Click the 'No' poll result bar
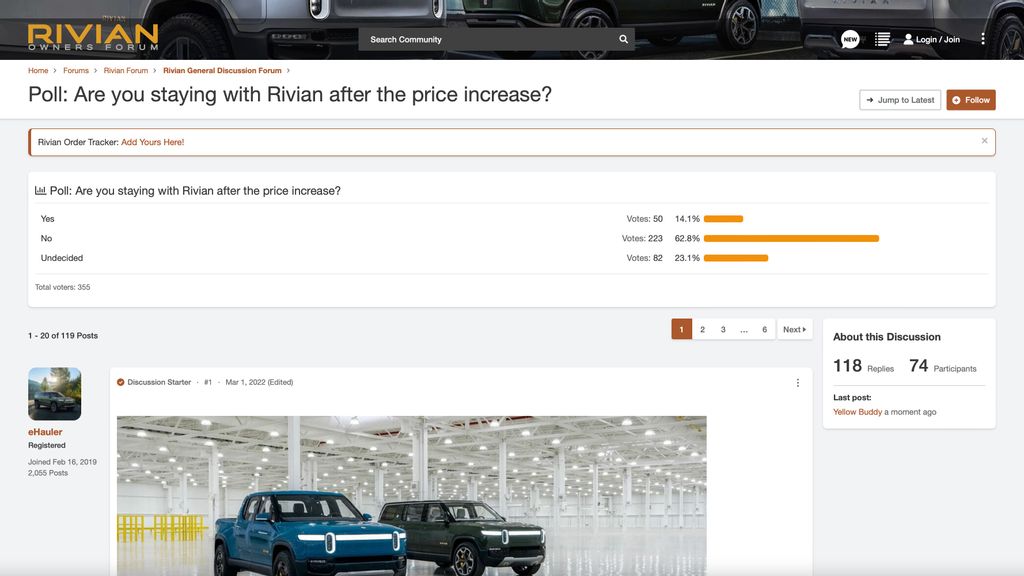1024x576 pixels. click(791, 238)
